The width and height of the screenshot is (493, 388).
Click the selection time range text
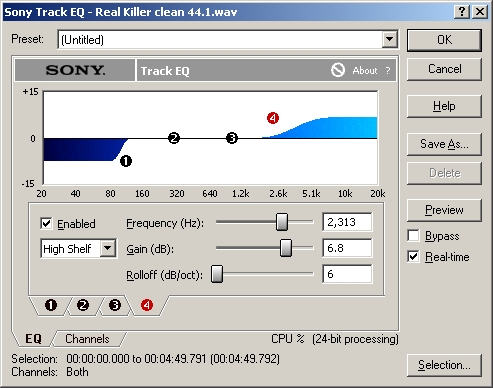pos(173,359)
